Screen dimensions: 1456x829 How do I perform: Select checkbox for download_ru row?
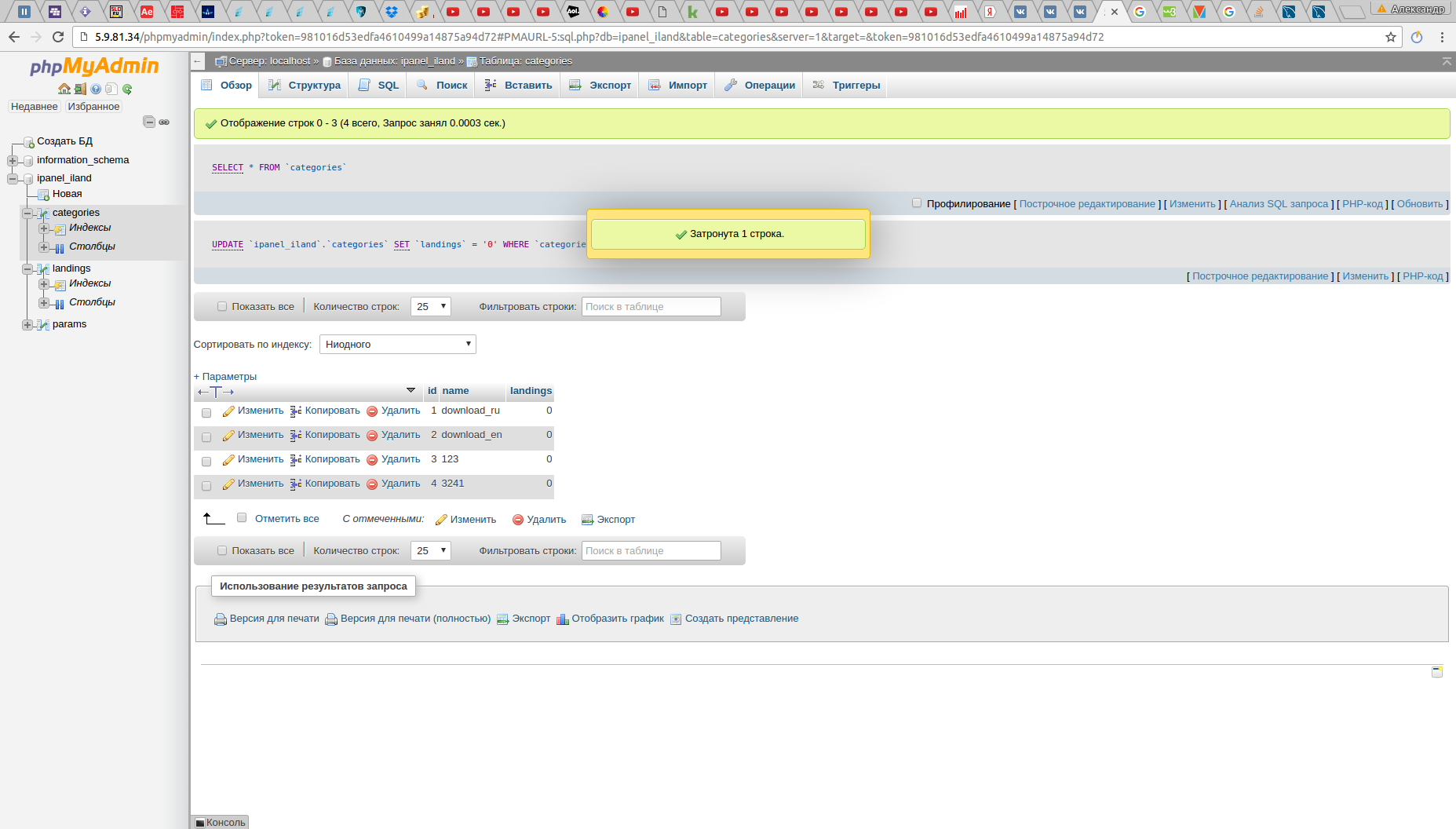tap(206, 413)
